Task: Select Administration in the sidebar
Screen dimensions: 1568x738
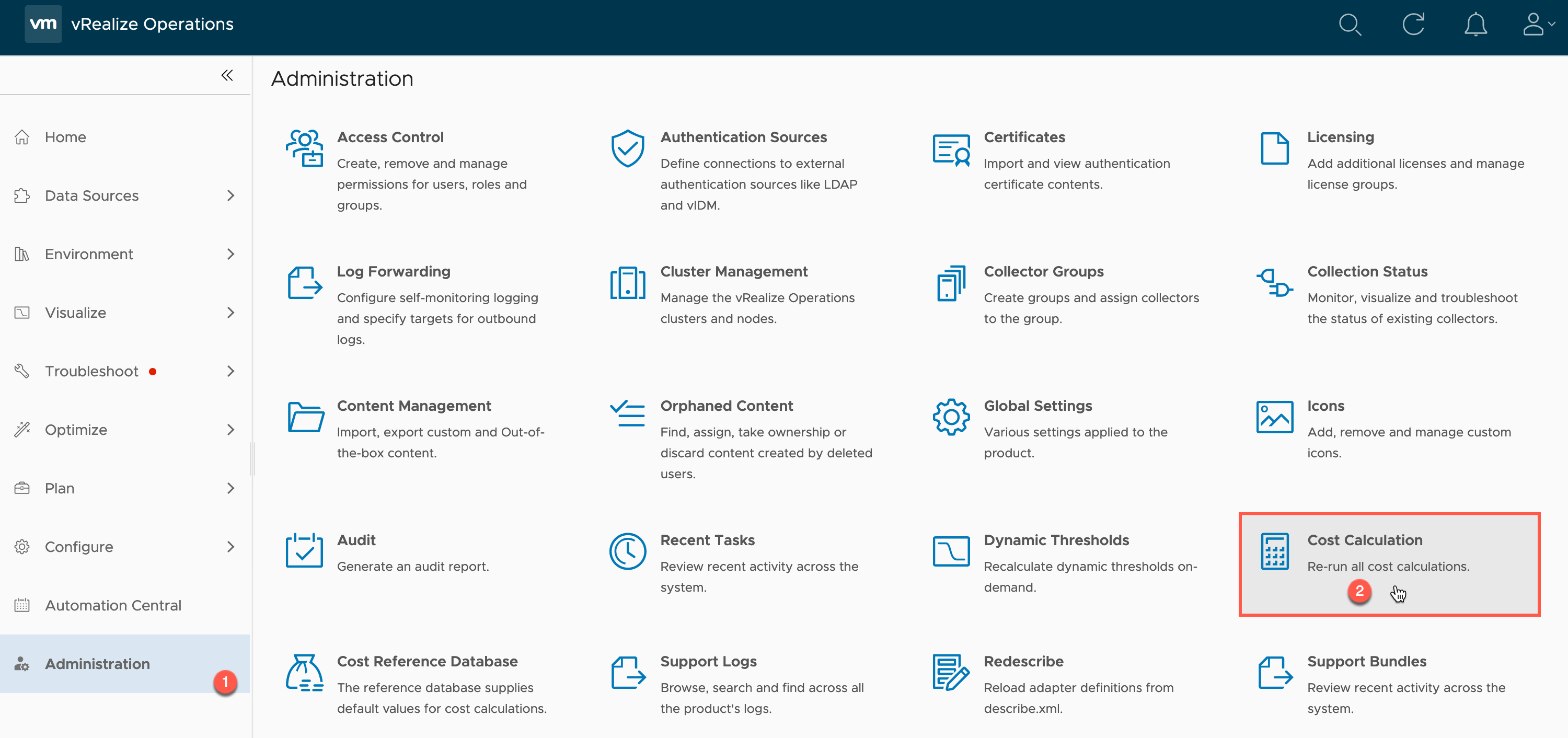Action: pos(125,664)
